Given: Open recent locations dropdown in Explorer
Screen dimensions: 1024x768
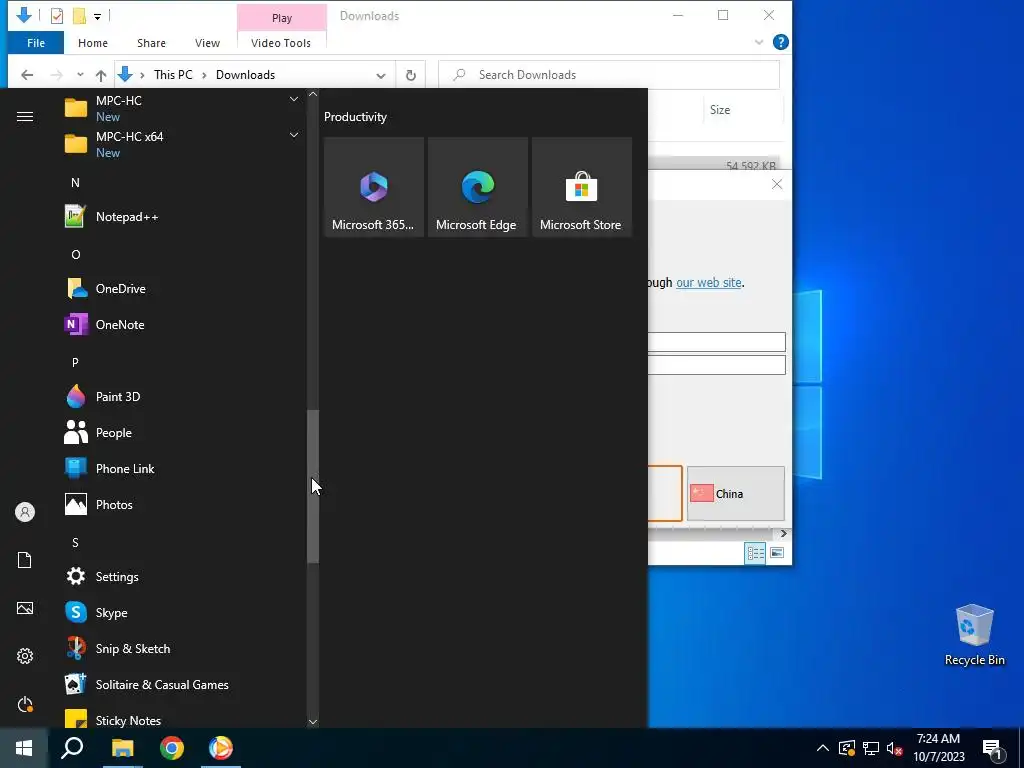Looking at the screenshot, I should [80, 74].
